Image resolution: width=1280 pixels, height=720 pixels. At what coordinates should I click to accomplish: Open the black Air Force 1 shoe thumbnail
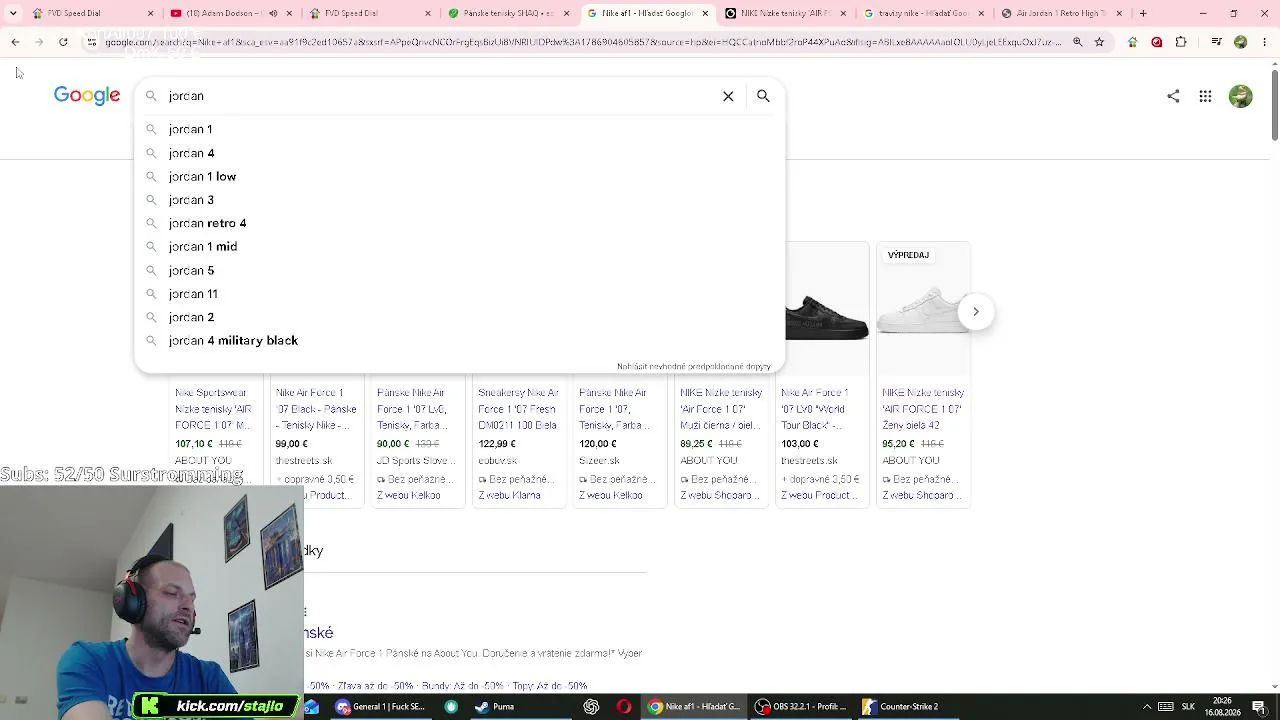point(827,311)
